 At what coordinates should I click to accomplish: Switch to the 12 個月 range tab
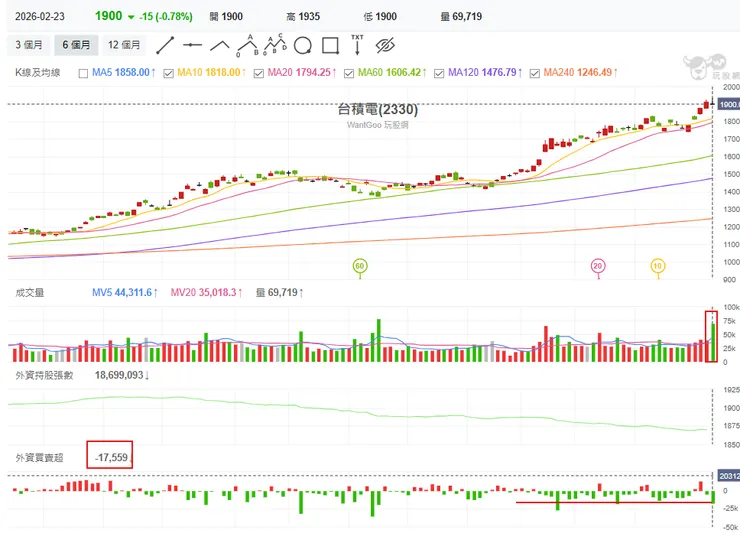pos(124,45)
